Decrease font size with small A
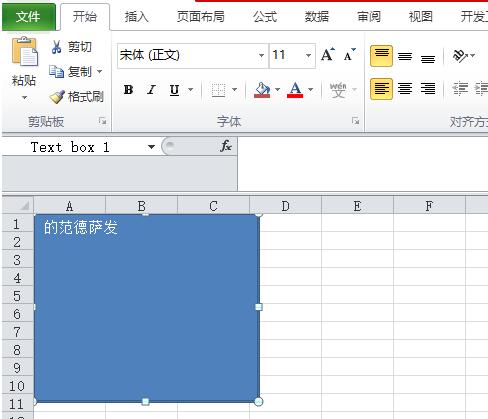488x419 pixels. (349, 55)
